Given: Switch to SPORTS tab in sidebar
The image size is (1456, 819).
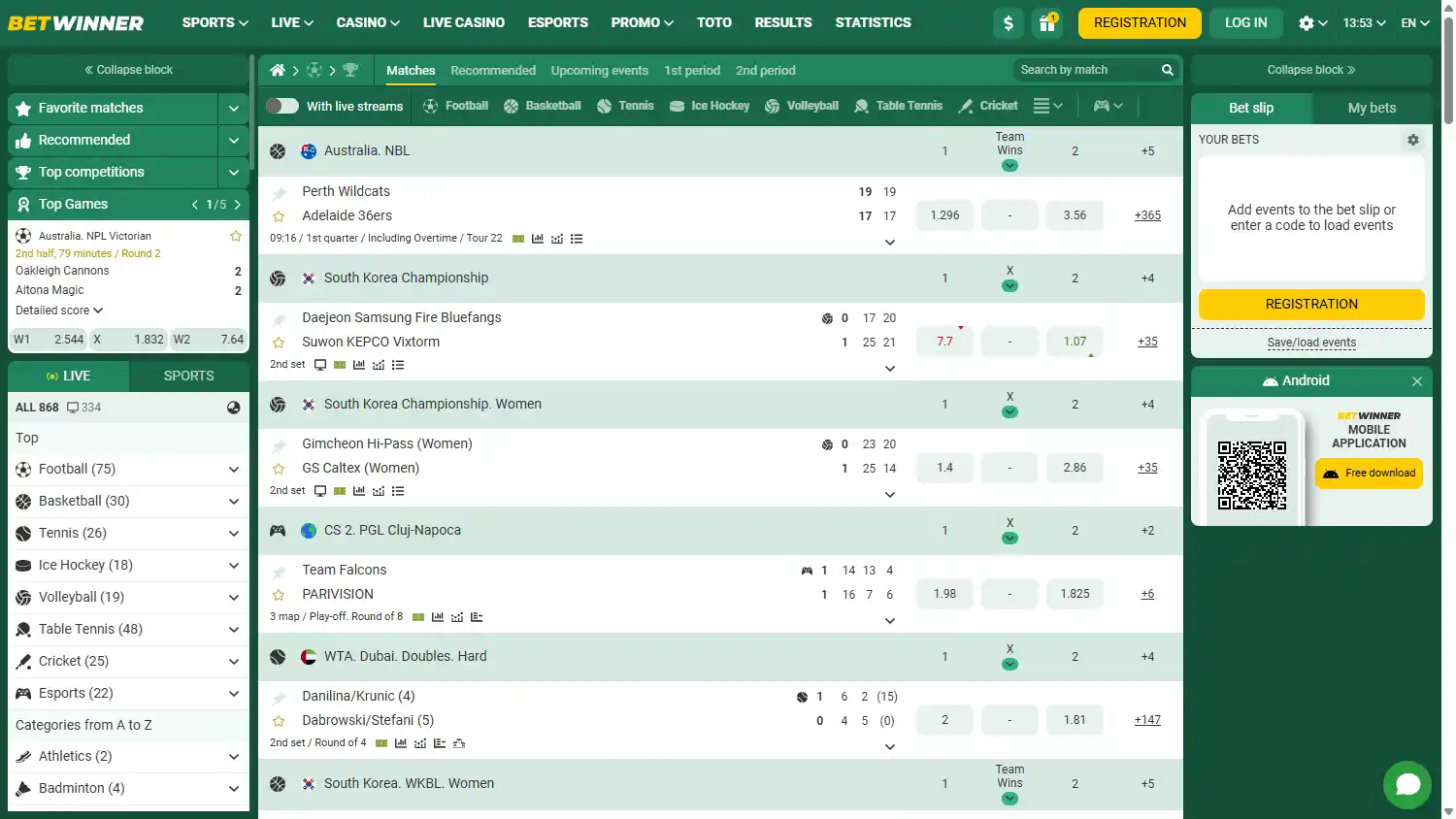Looking at the screenshot, I should click(189, 376).
